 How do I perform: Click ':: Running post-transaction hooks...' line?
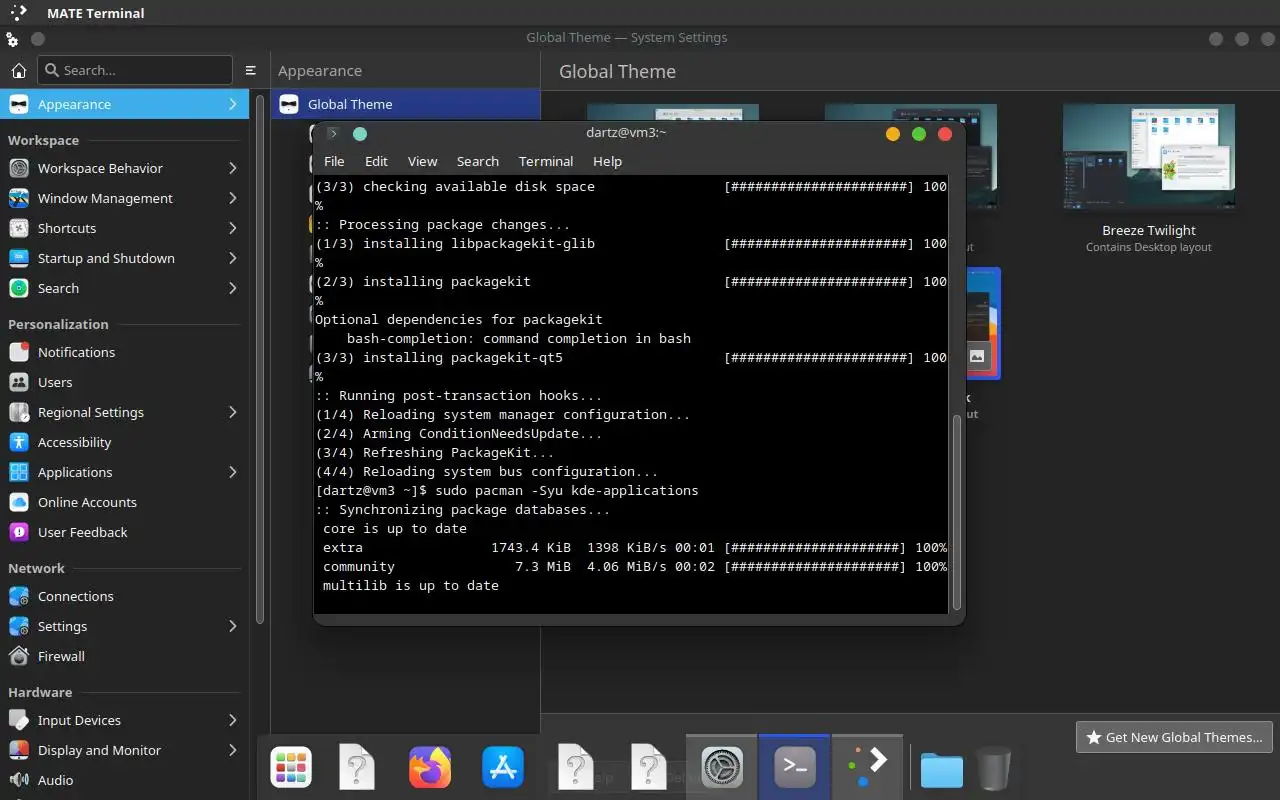tap(459, 395)
